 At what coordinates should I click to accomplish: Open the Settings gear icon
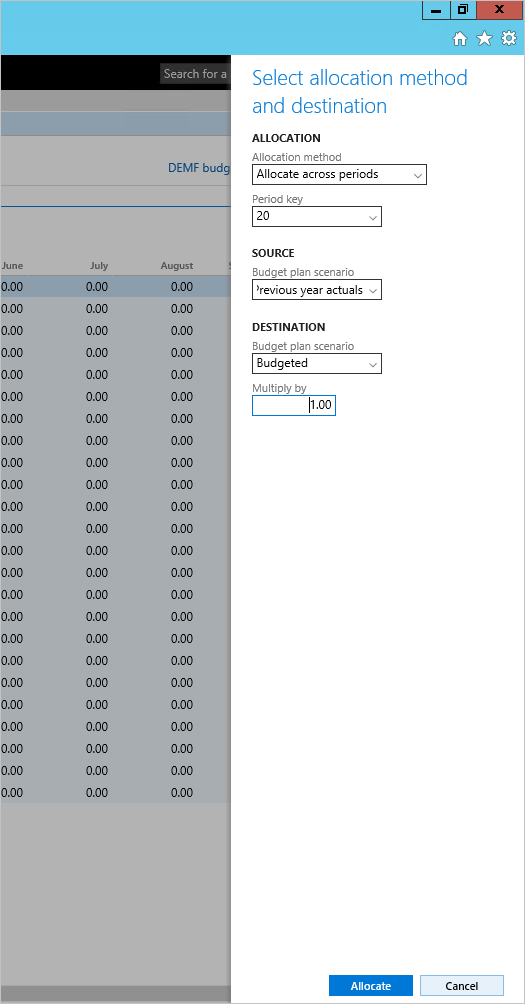click(508, 38)
